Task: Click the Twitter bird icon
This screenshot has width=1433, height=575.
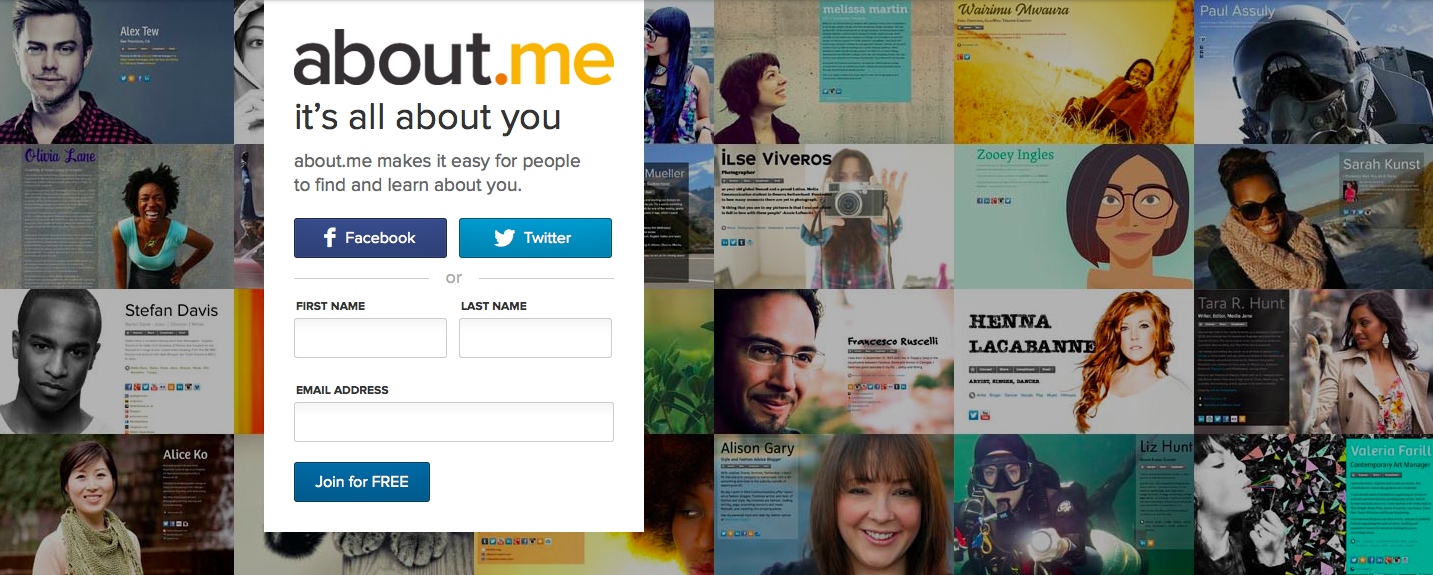Action: (504, 238)
